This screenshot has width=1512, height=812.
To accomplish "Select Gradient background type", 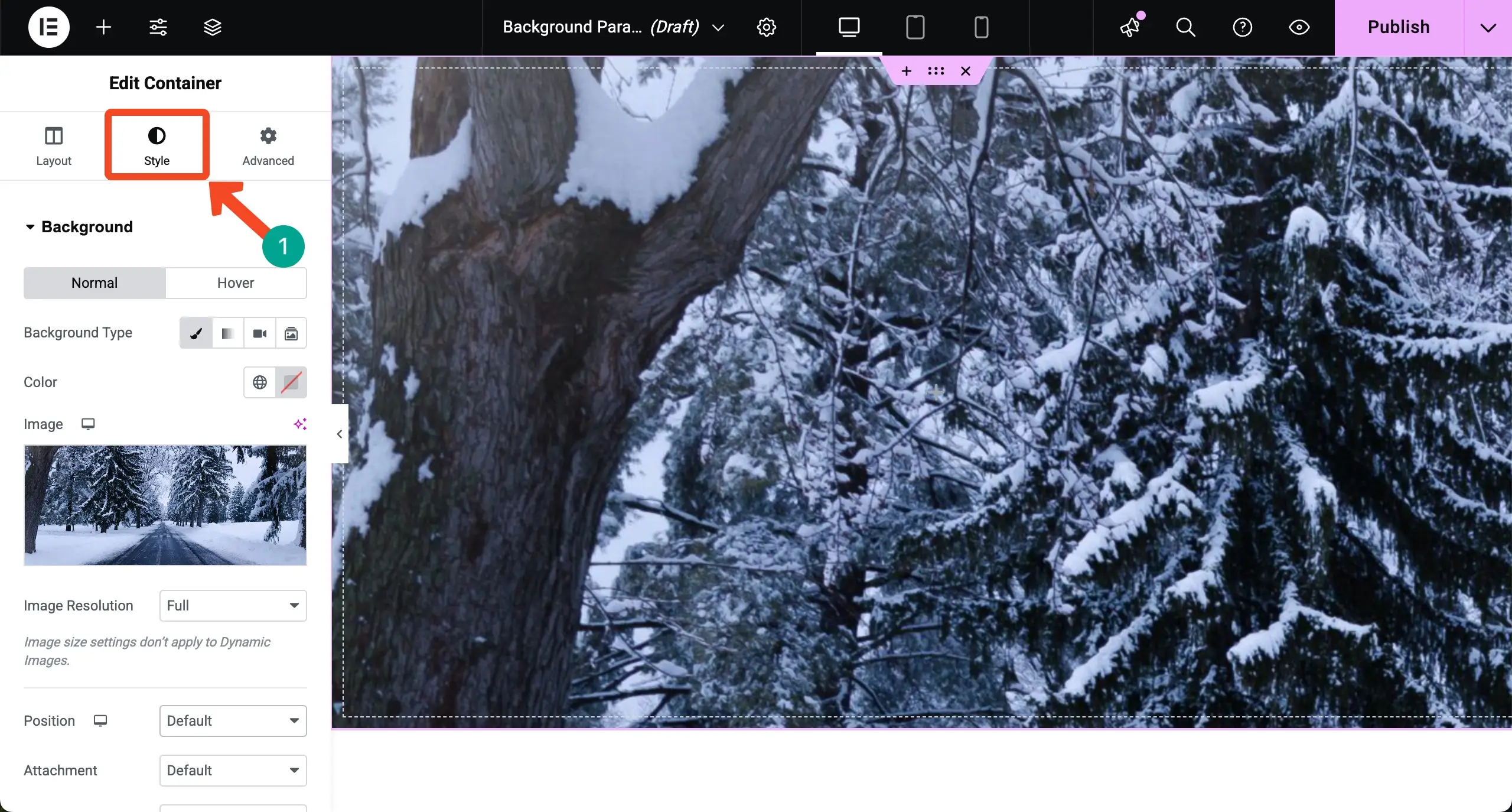I will pyautogui.click(x=227, y=333).
